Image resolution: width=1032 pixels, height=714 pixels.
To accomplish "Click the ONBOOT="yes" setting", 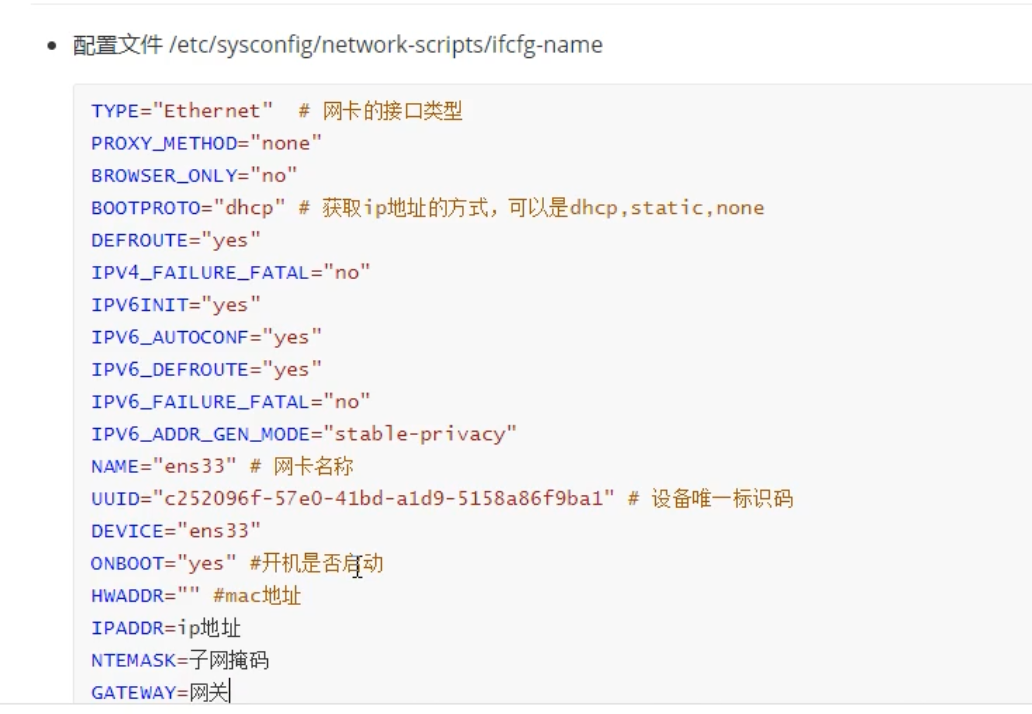I will [x=163, y=563].
